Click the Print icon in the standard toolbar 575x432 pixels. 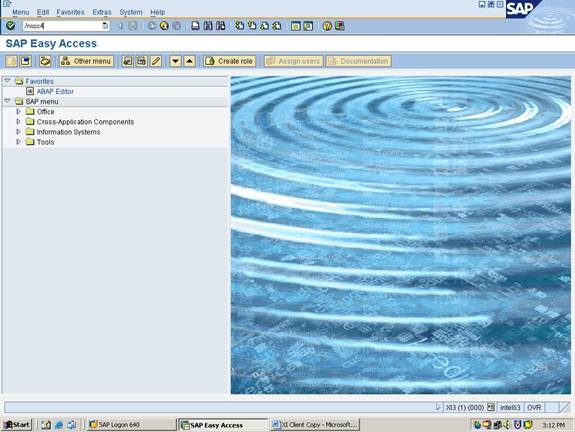tap(195, 26)
